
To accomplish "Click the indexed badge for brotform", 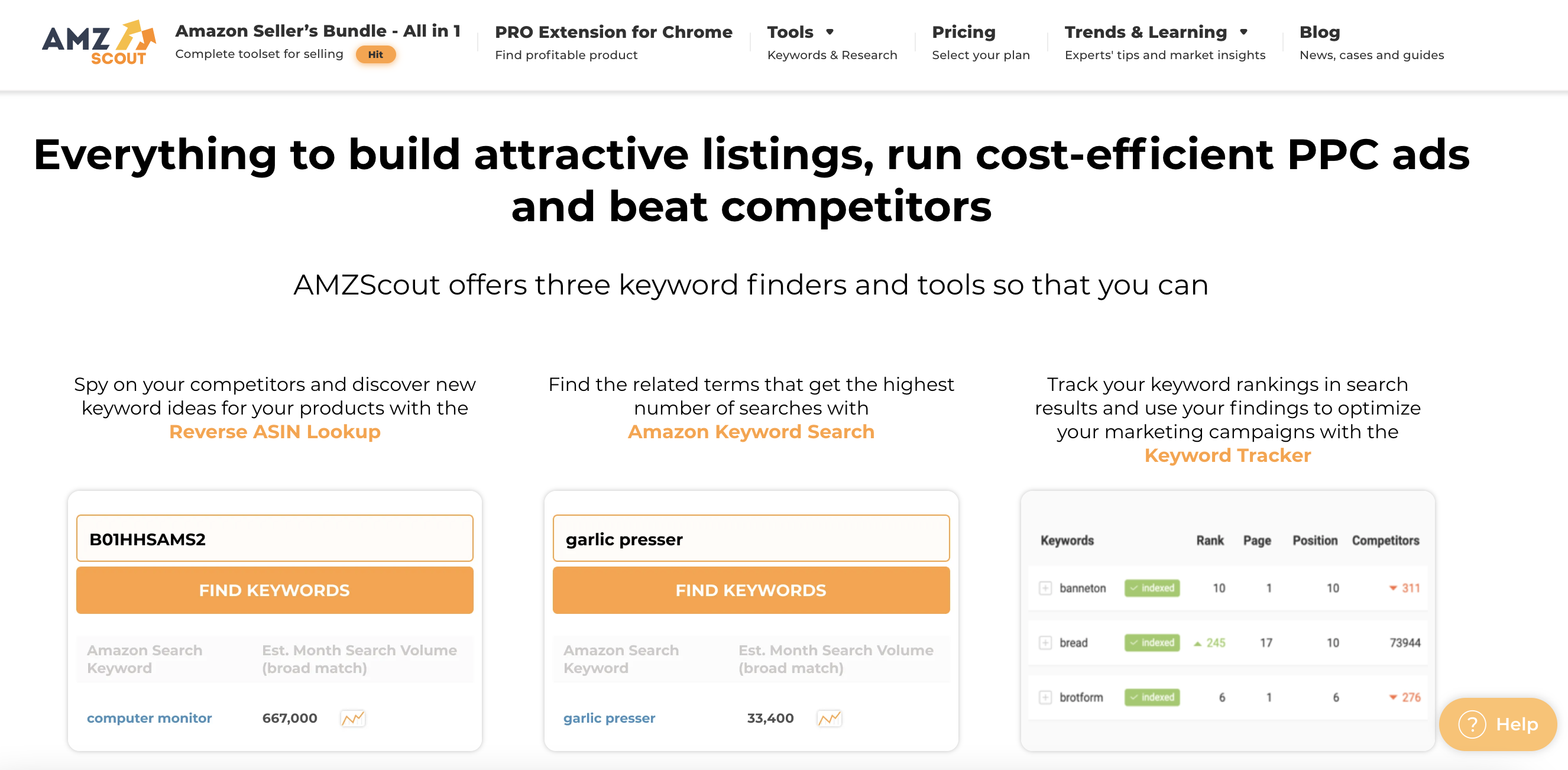I will pos(1152,697).
